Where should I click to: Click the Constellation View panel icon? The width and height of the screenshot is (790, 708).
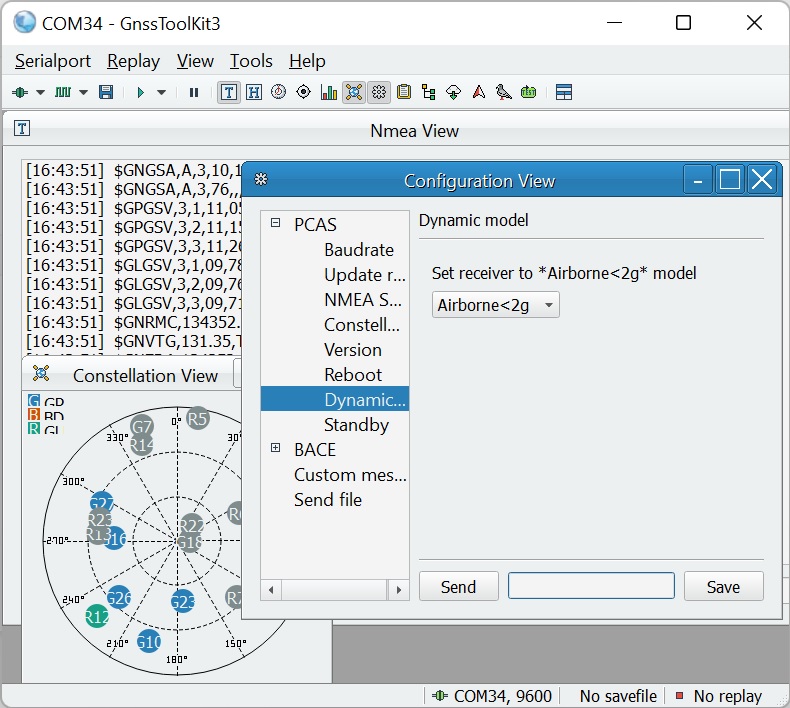[x=41, y=373]
